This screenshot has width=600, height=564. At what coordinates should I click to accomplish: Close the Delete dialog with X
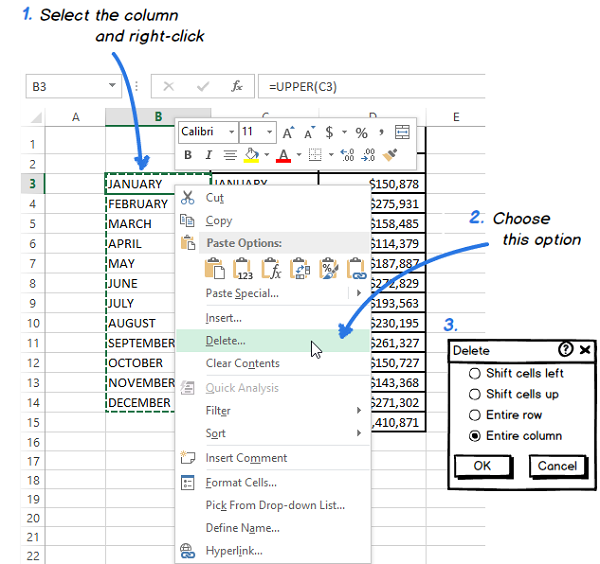coord(585,349)
